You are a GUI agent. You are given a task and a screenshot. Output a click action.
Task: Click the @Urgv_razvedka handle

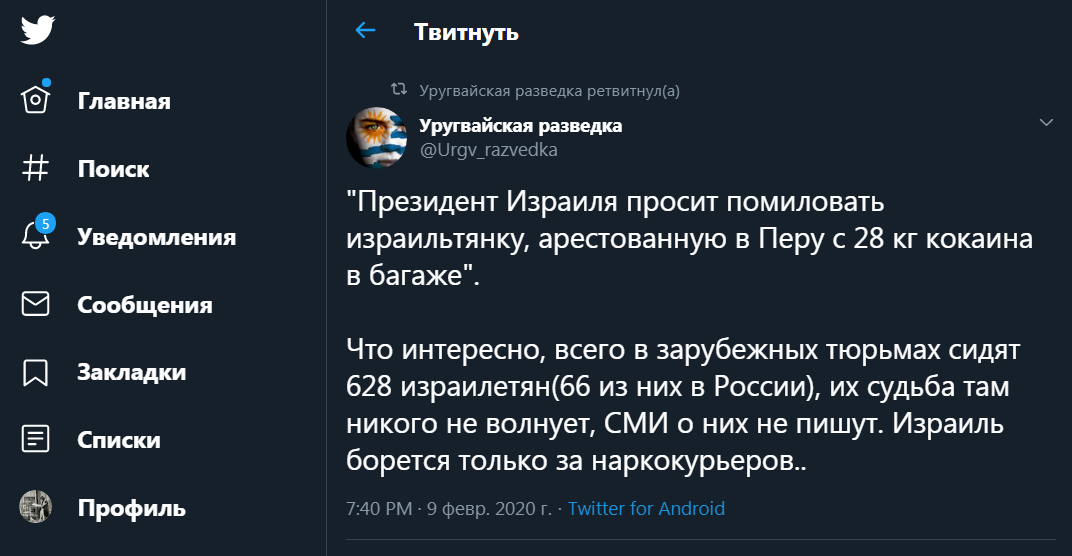488,150
